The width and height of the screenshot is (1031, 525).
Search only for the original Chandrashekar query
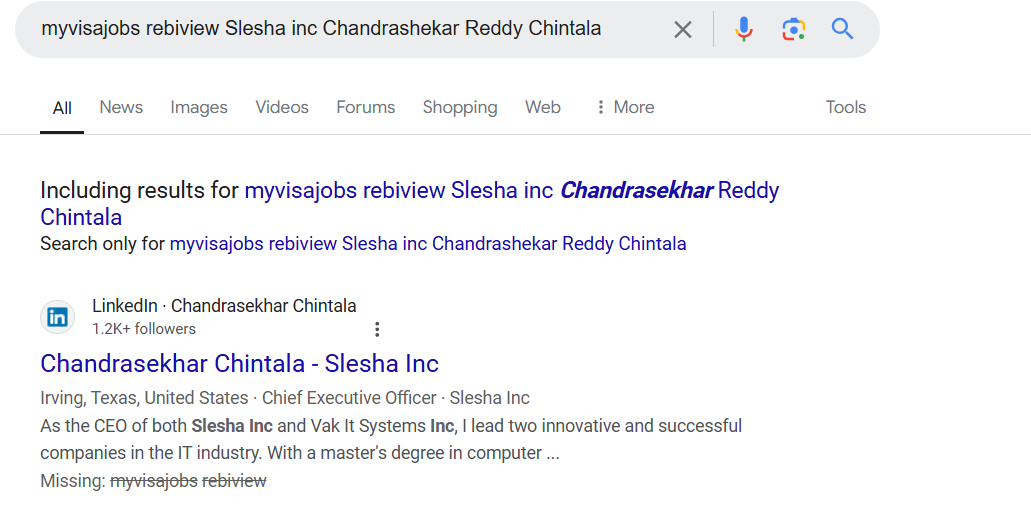click(x=428, y=243)
